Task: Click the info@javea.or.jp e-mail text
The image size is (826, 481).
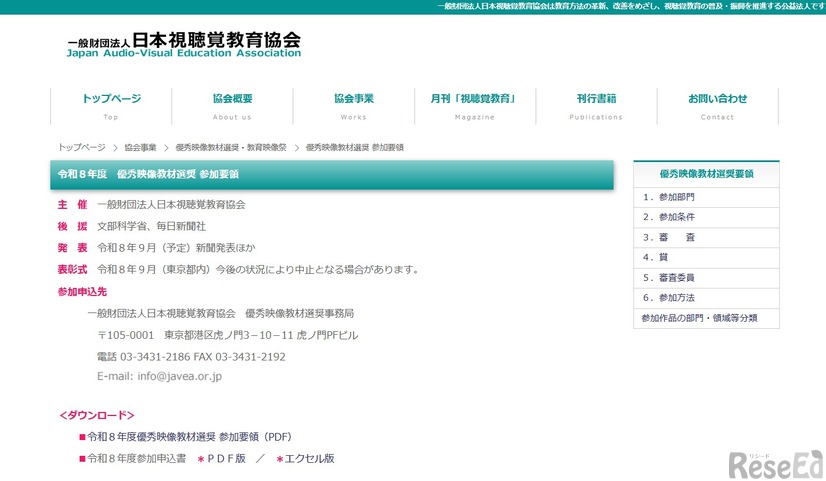Action: [179, 376]
